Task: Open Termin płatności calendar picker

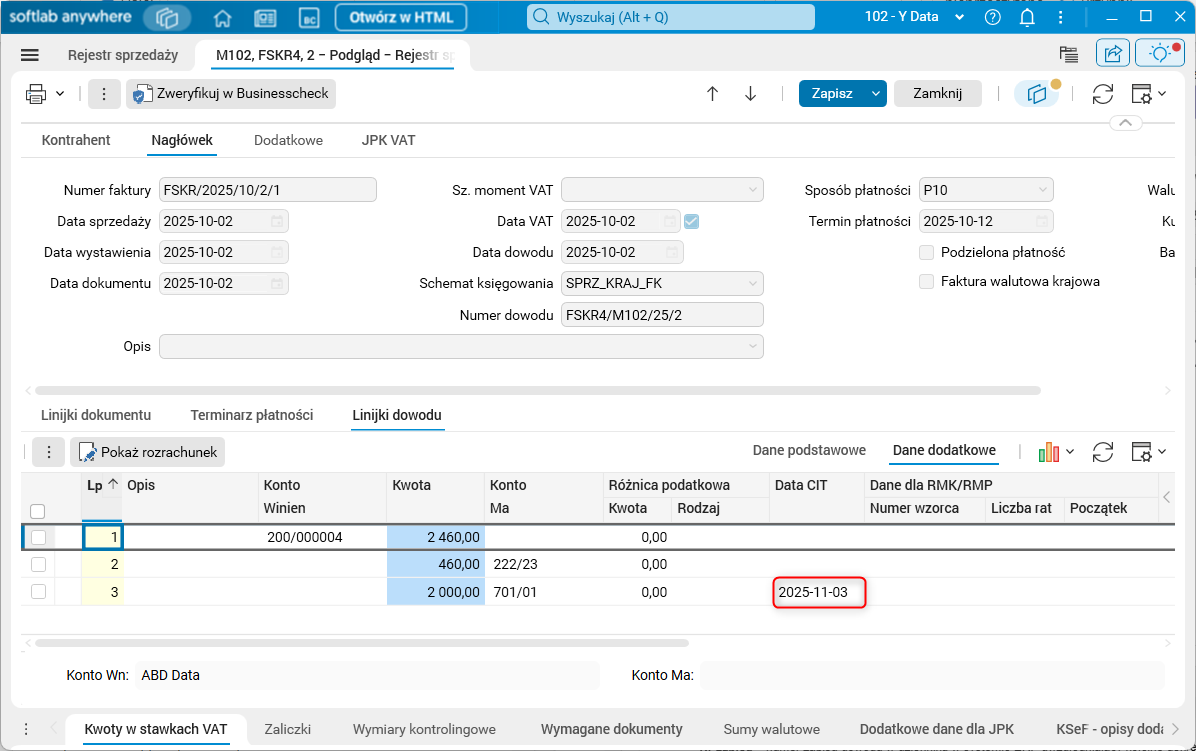Action: pos(1042,221)
